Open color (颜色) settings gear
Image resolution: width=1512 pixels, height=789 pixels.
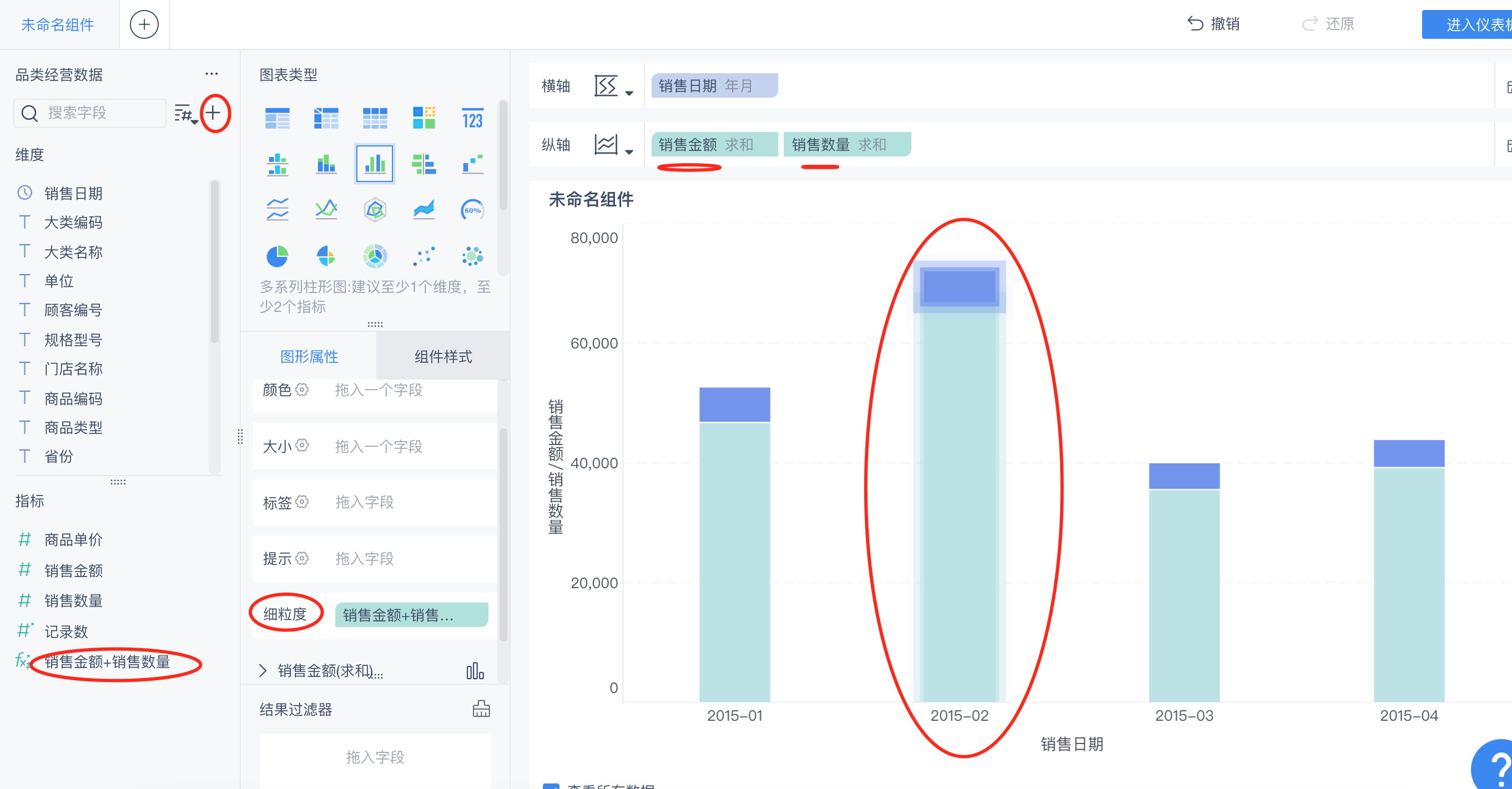click(x=302, y=390)
